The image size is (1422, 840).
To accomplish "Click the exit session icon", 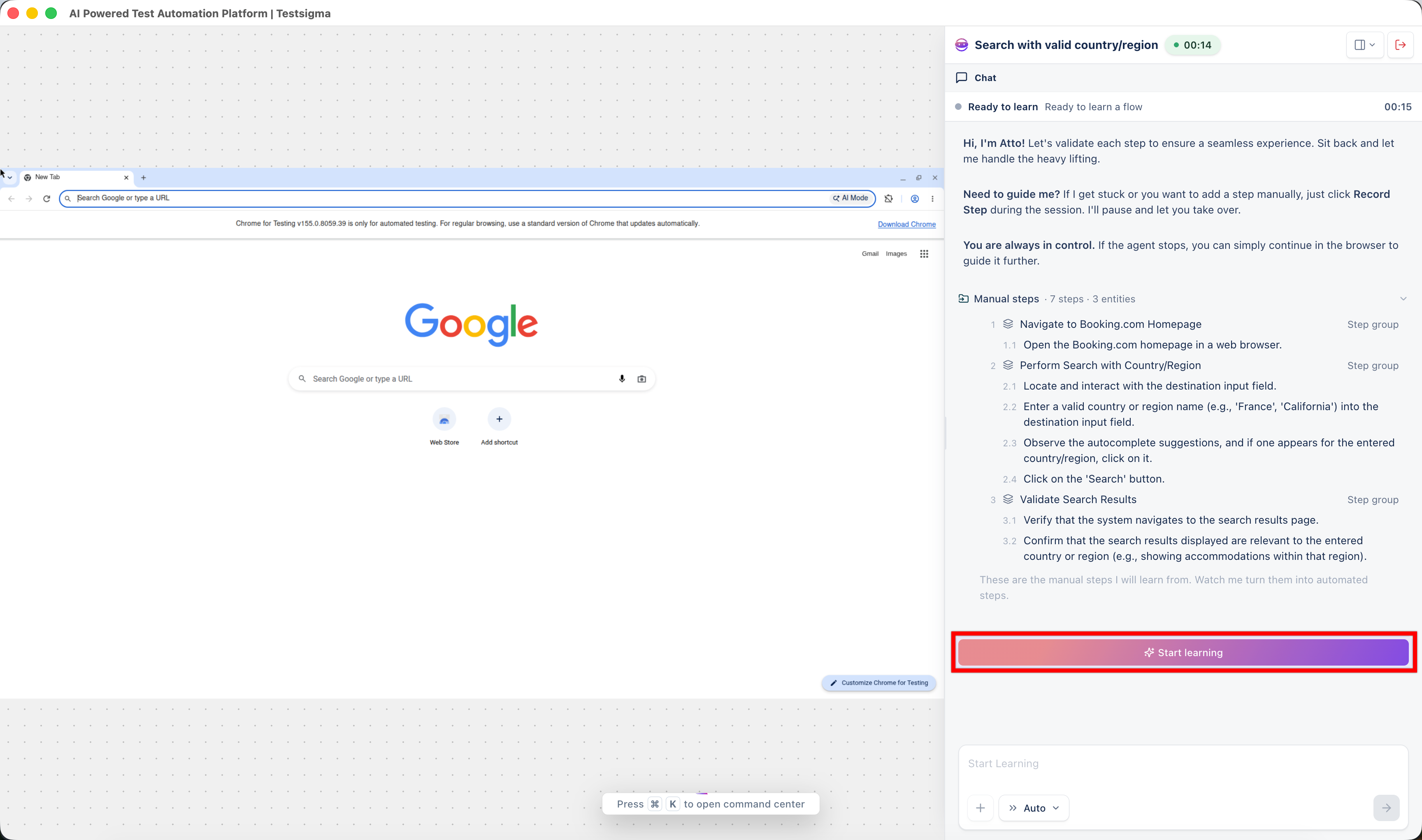I will tap(1401, 45).
